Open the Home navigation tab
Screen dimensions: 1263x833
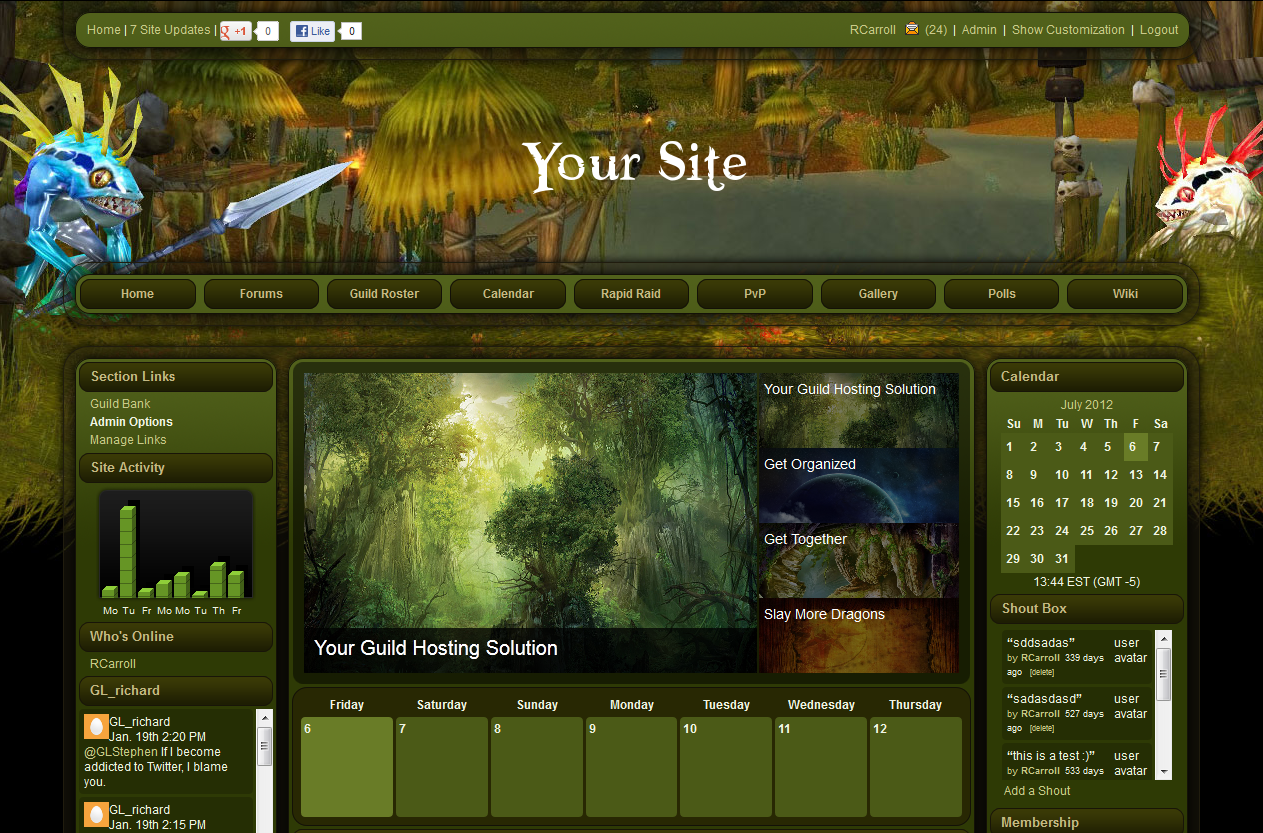point(138,294)
